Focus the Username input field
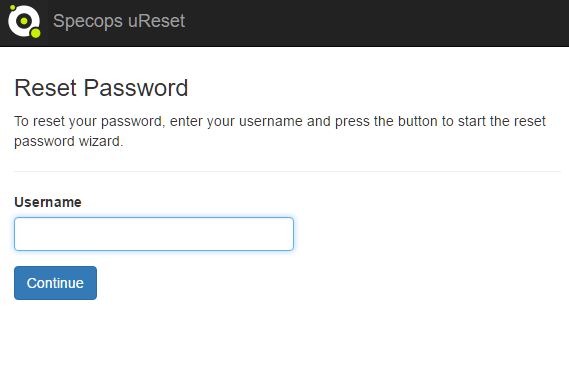 pos(154,234)
